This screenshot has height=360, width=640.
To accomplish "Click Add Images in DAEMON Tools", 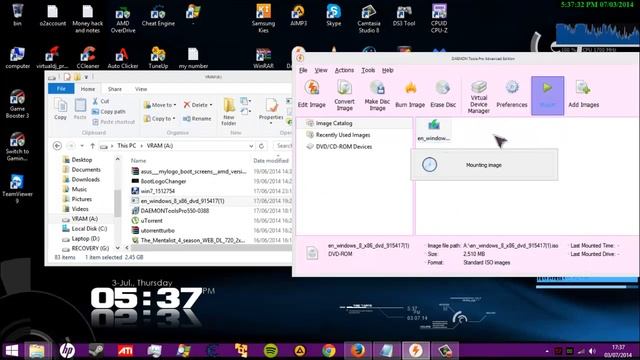I will point(584,94).
